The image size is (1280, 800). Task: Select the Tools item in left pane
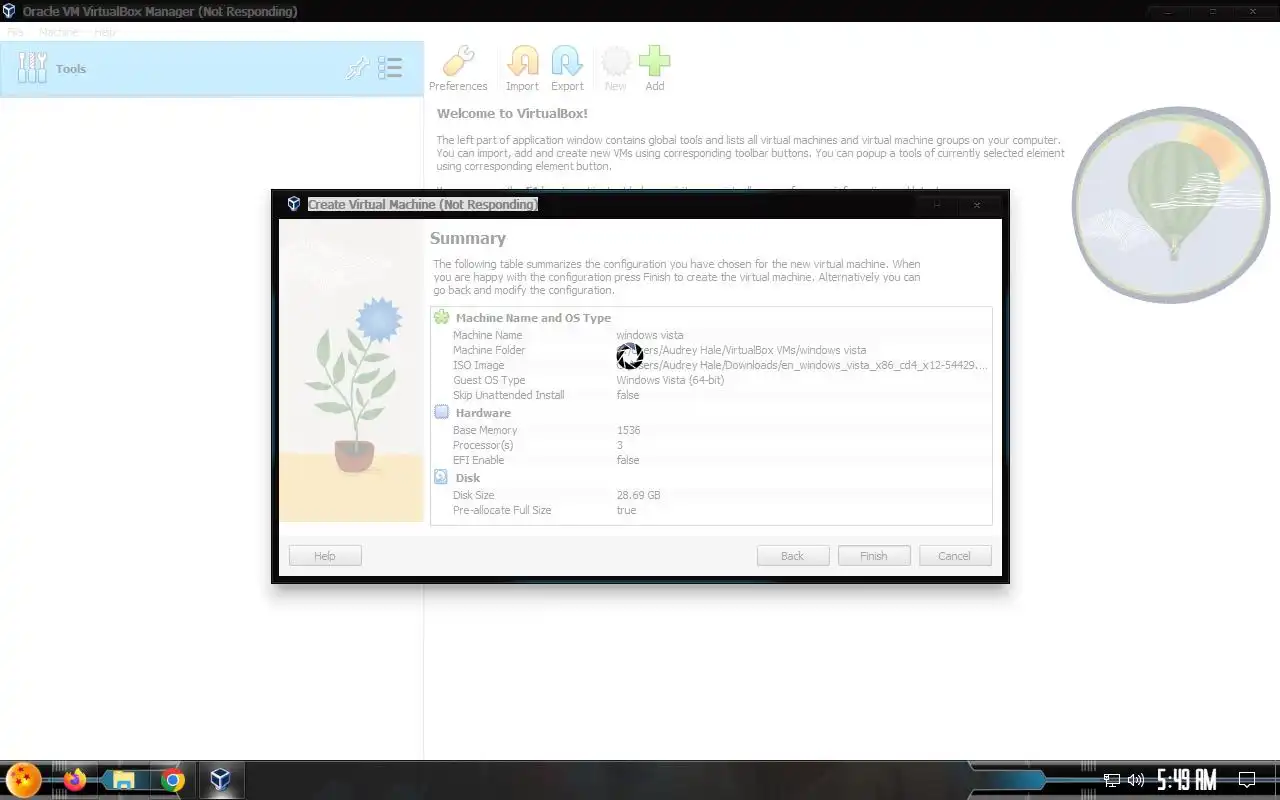212,69
